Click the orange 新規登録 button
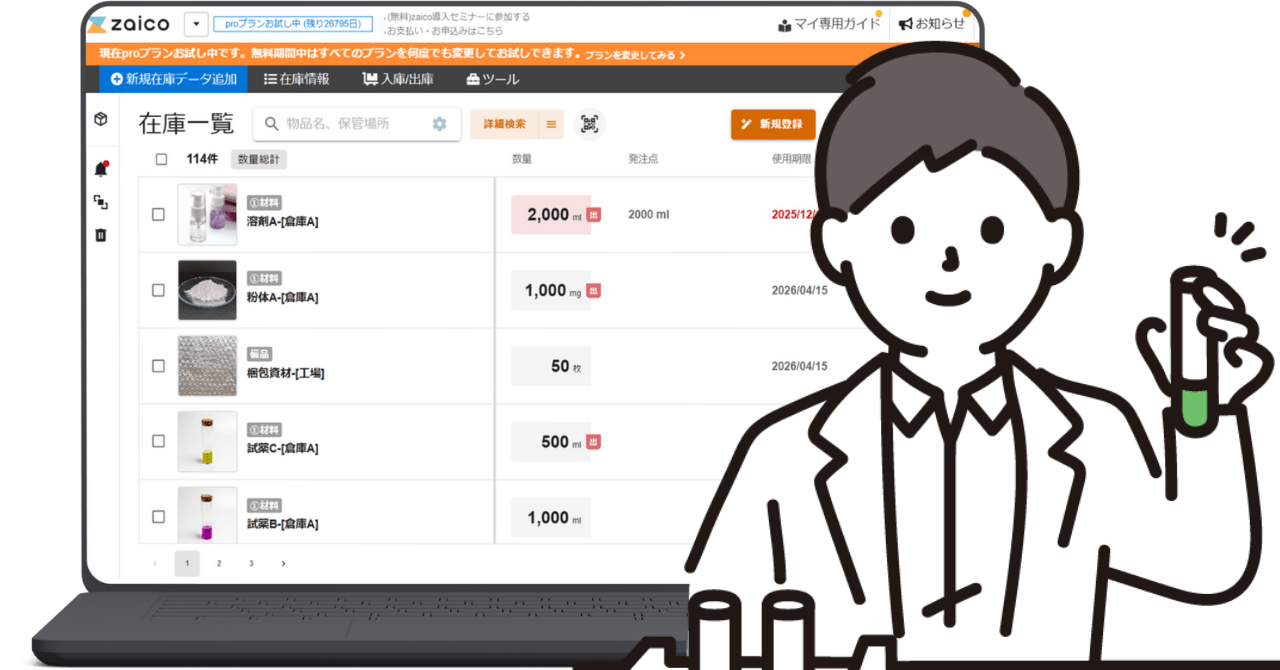This screenshot has height=670, width=1280. click(x=772, y=124)
